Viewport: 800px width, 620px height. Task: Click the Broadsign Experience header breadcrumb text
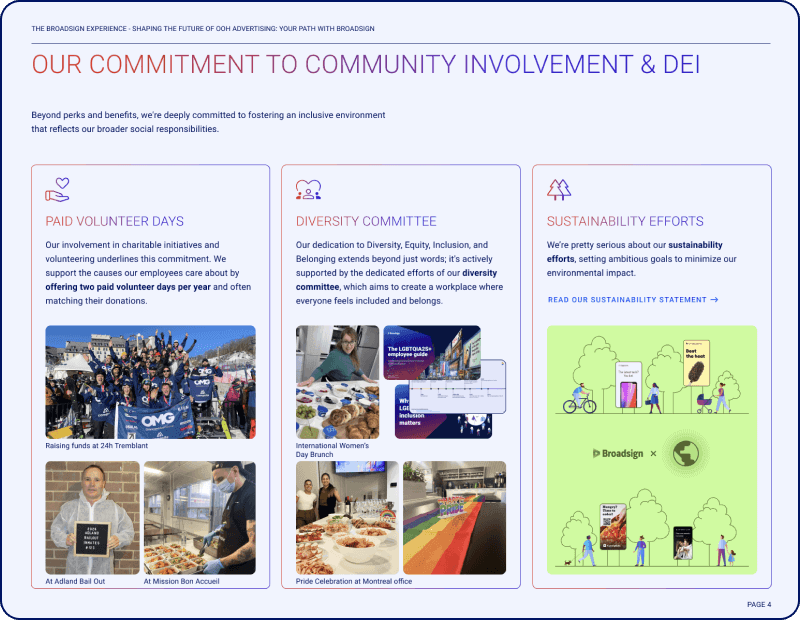[x=210, y=29]
